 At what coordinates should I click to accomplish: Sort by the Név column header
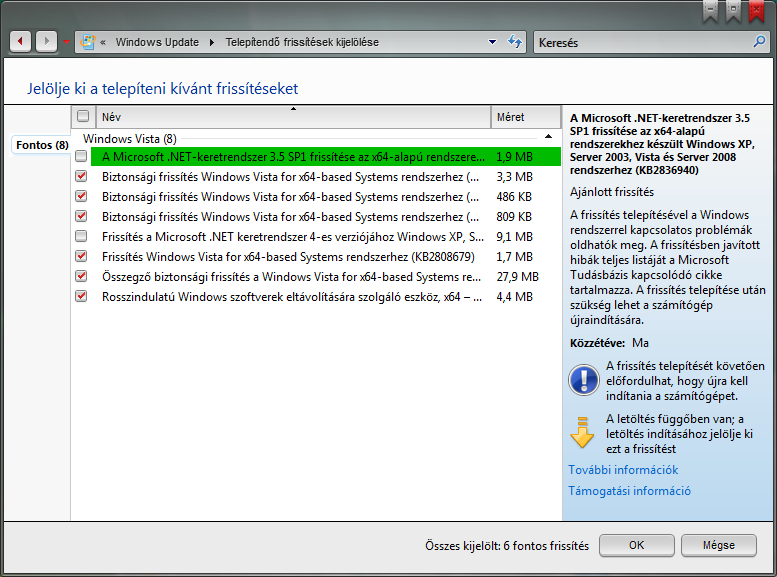coord(293,117)
